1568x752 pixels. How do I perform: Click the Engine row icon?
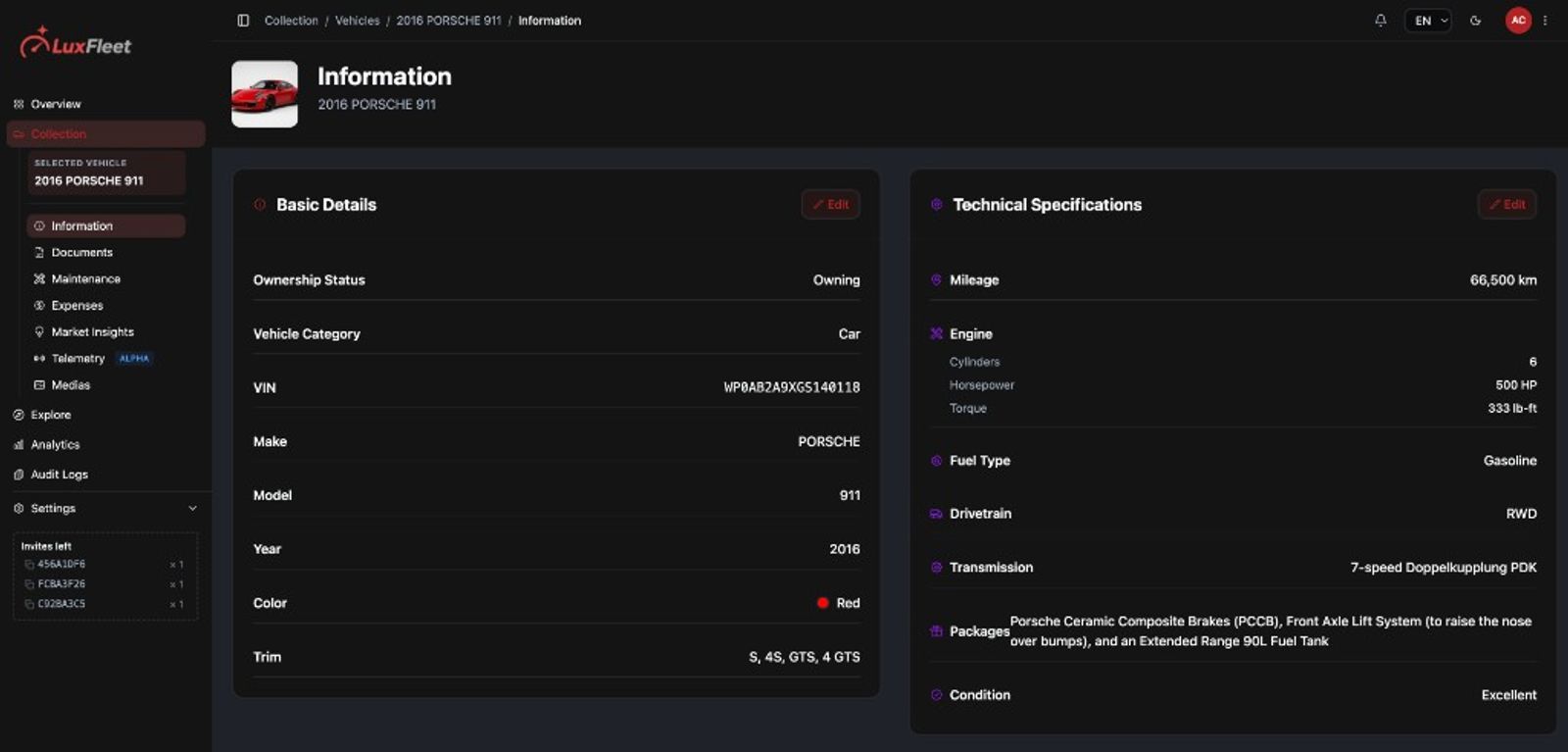(x=936, y=333)
